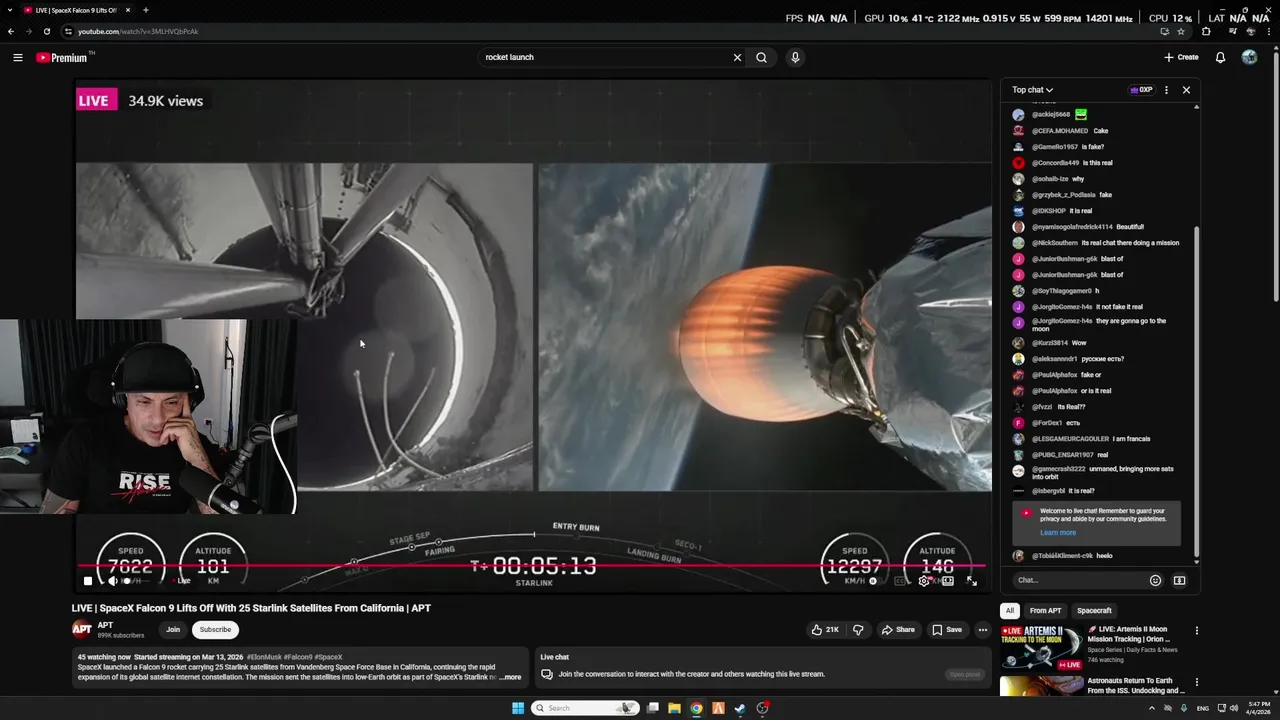The height and width of the screenshot is (720, 1280).
Task: Expand the Top chat dropdown
Action: pyautogui.click(x=1032, y=90)
